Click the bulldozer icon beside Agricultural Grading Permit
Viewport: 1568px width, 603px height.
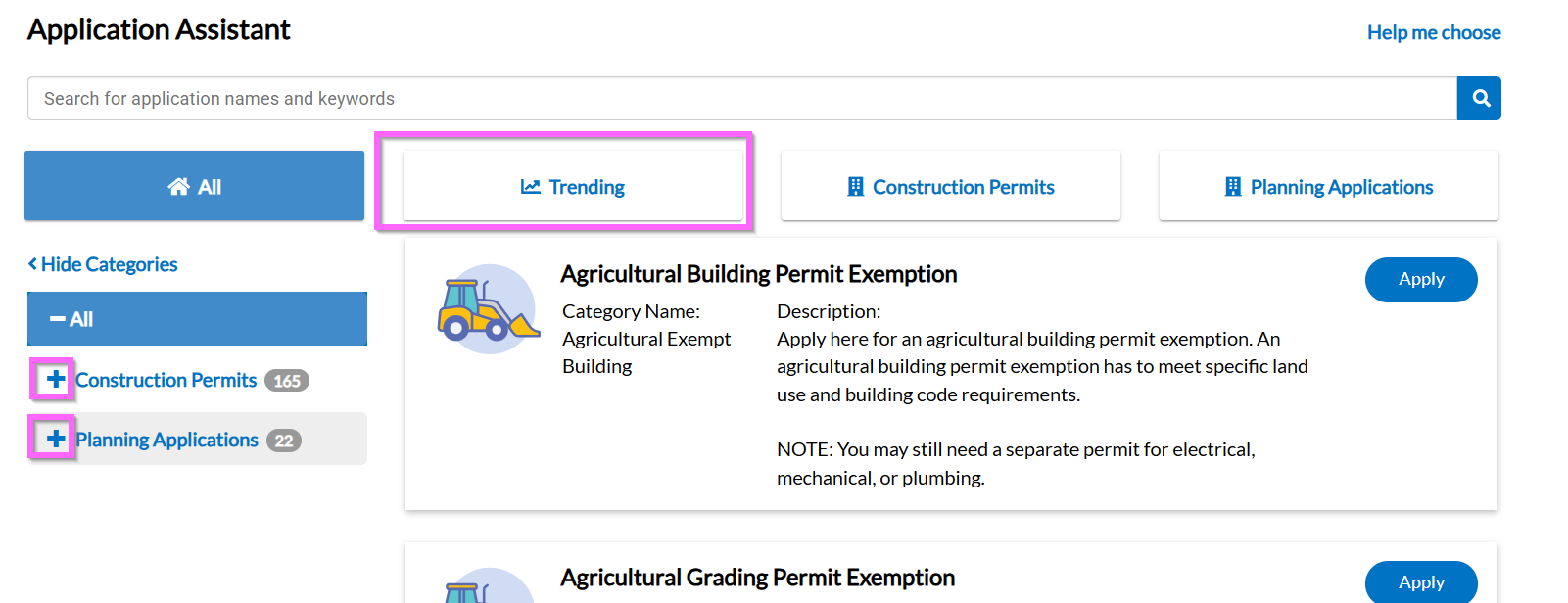pyautogui.click(x=488, y=588)
